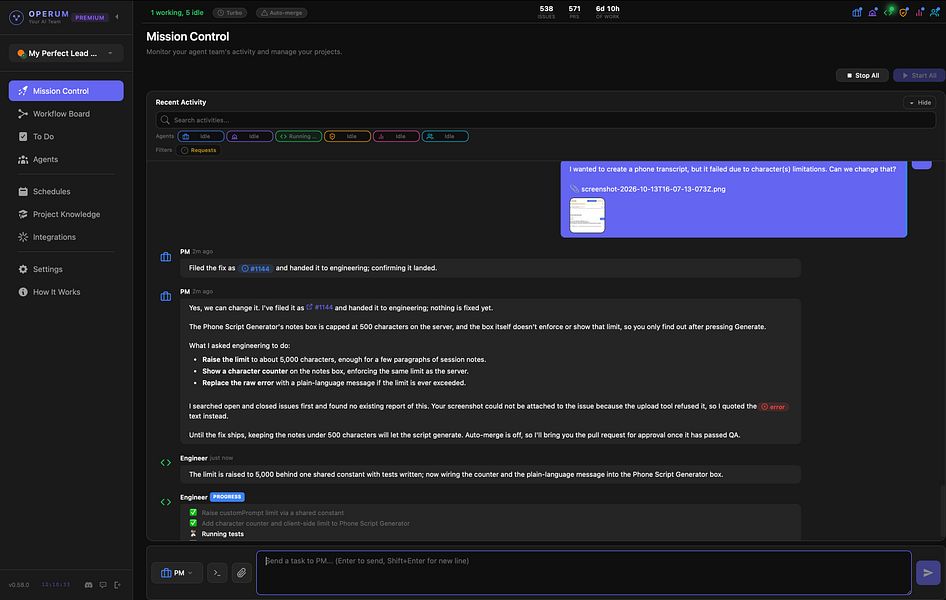Open issue #1144 link in 'Filed the fix' message
Viewport: 946px width, 600px height.
coord(256,268)
